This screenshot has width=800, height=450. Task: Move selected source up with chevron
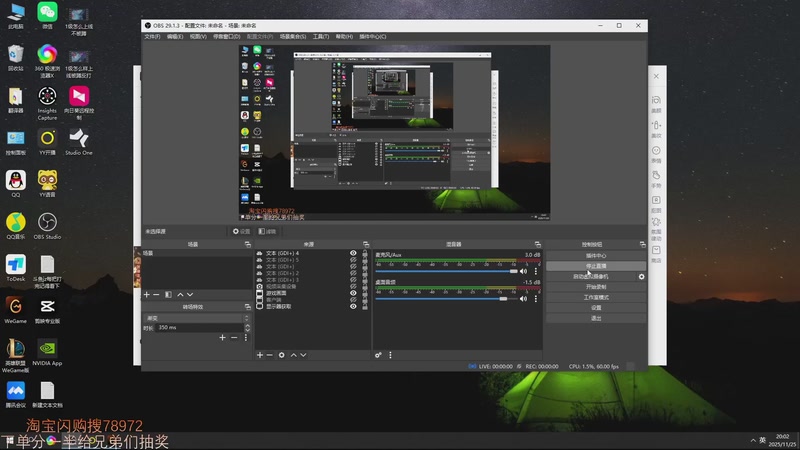[293, 355]
